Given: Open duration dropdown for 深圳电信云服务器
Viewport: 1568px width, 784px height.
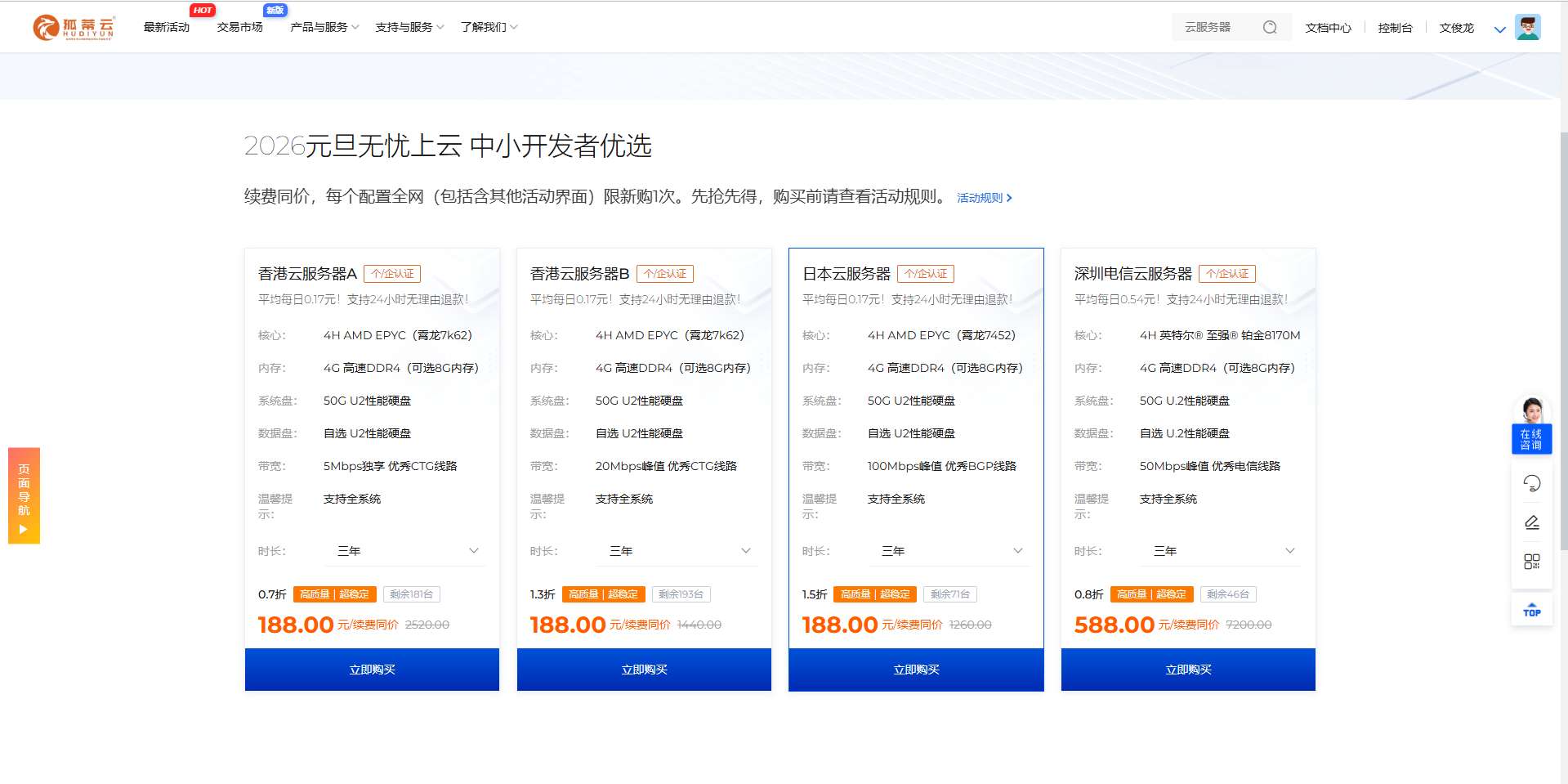Looking at the screenshot, I should pos(1222,551).
